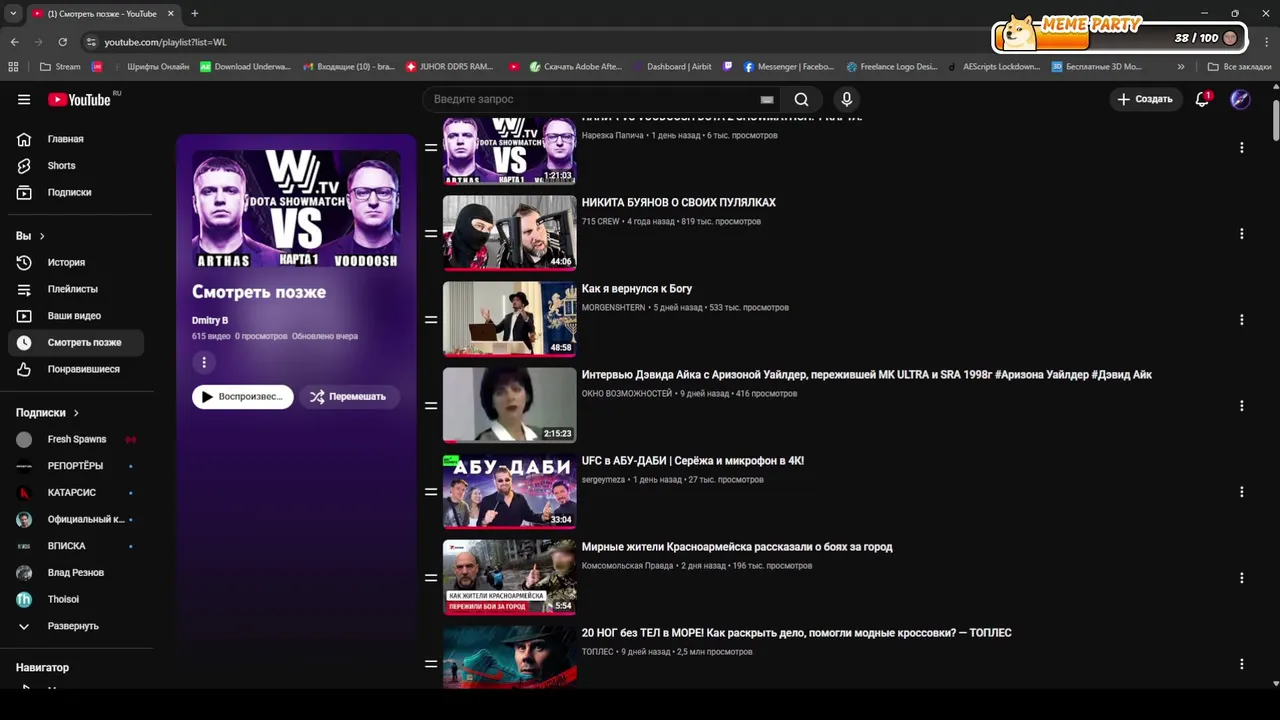The width and height of the screenshot is (1280, 720).
Task: Open the Stream bookmark folder
Action: 60,67
